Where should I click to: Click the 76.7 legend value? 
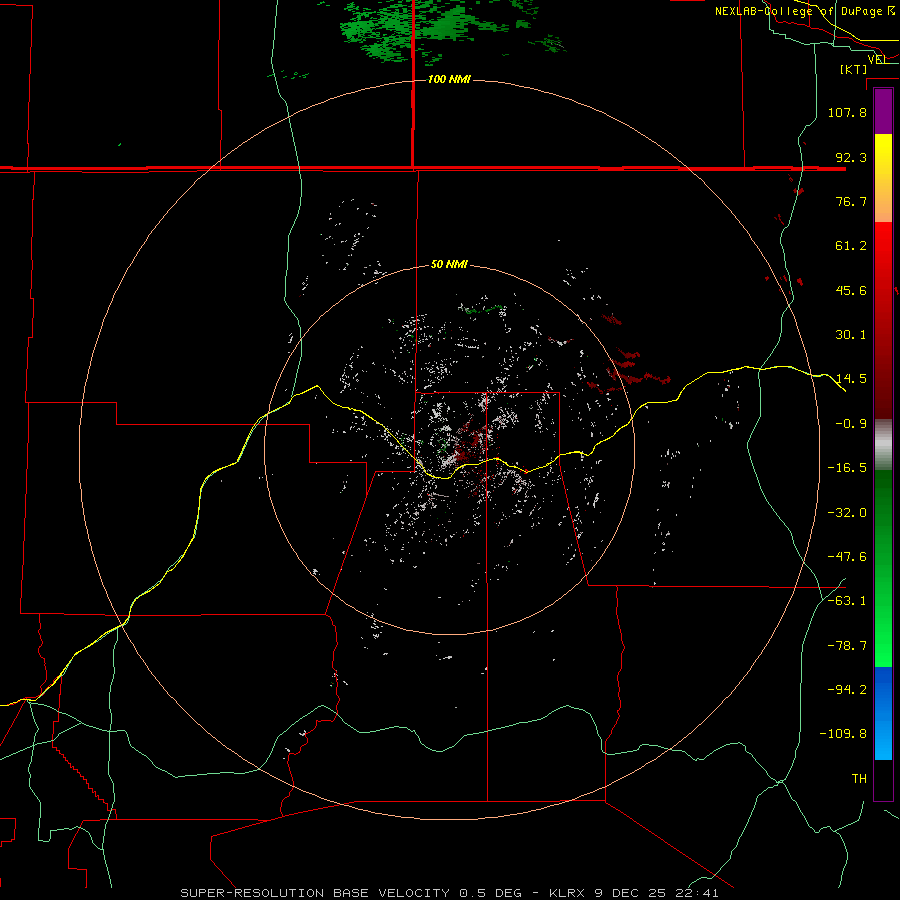[851, 201]
